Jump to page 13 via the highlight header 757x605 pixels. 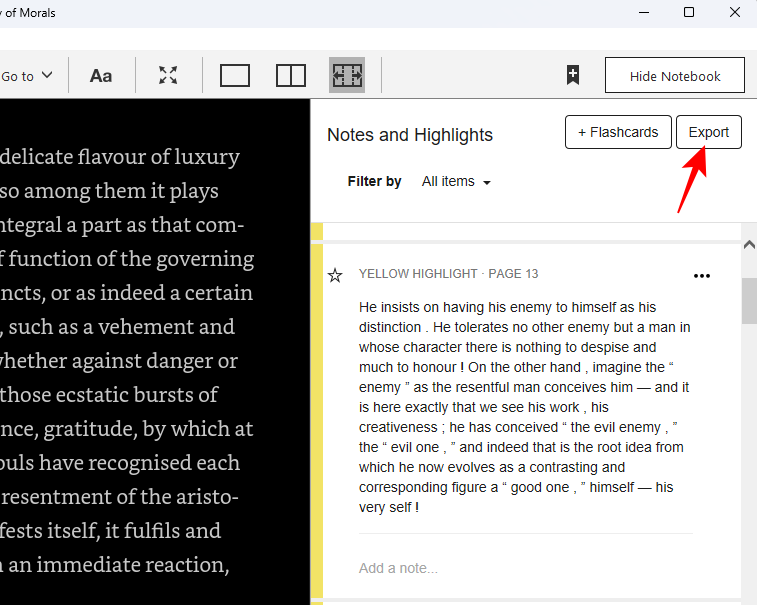click(448, 274)
